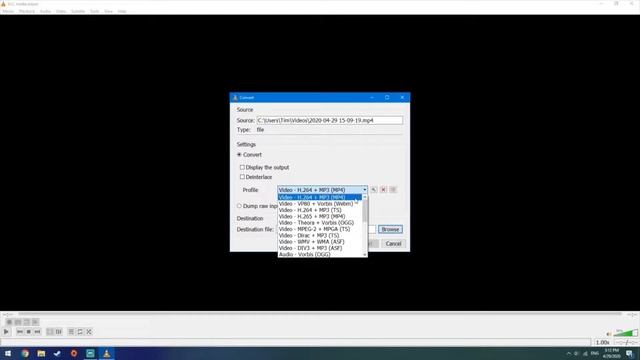640x360 pixels.
Task: Open the red circle recorder app in taskbar
Action: [x=74, y=353]
